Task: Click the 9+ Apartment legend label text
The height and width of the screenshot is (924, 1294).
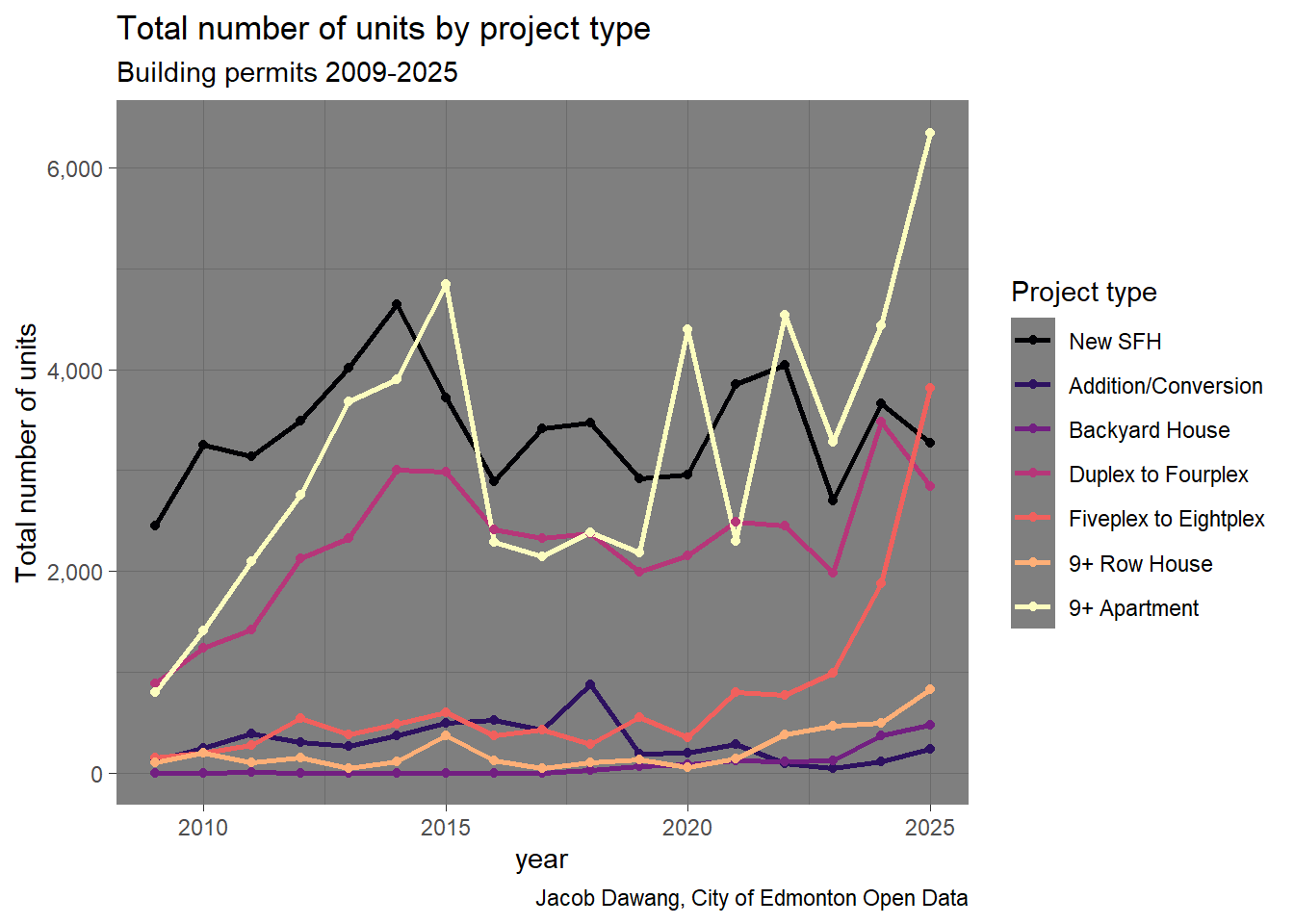Action: 1133,608
